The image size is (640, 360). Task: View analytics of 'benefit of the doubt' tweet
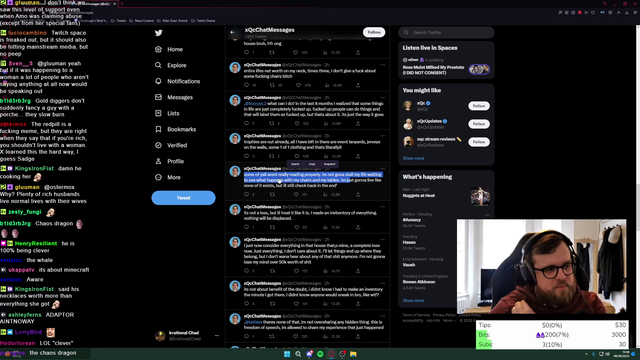tap(326, 304)
